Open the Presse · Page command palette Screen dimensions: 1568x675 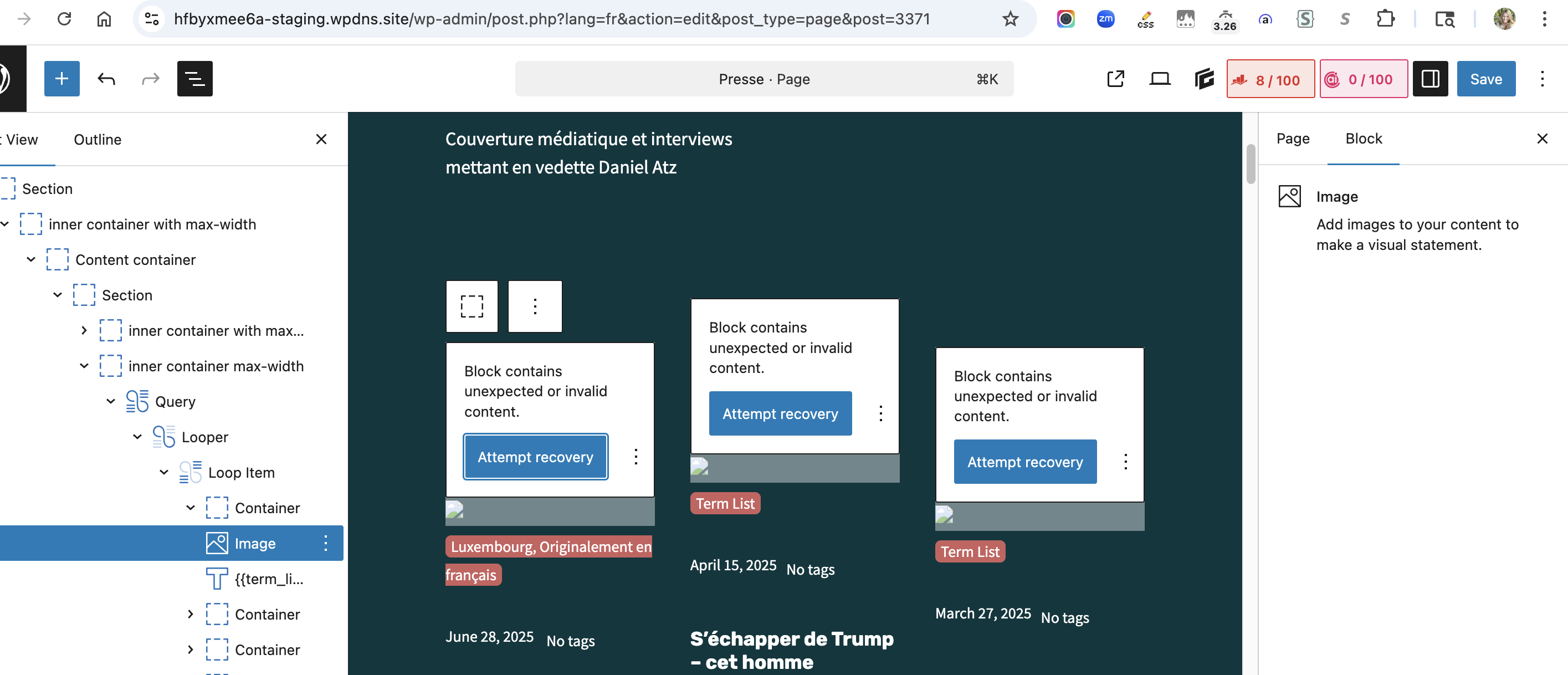(764, 79)
